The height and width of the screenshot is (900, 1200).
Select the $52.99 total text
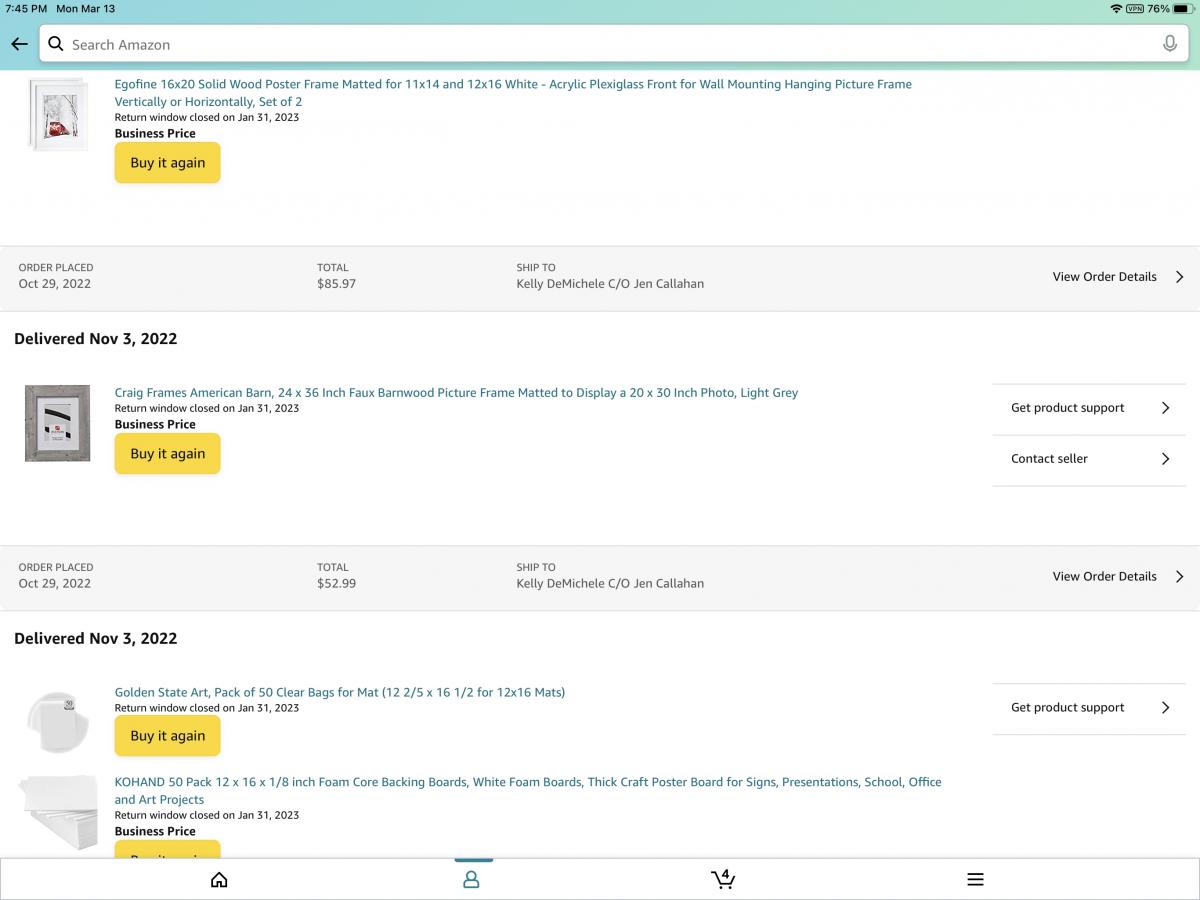pos(336,583)
